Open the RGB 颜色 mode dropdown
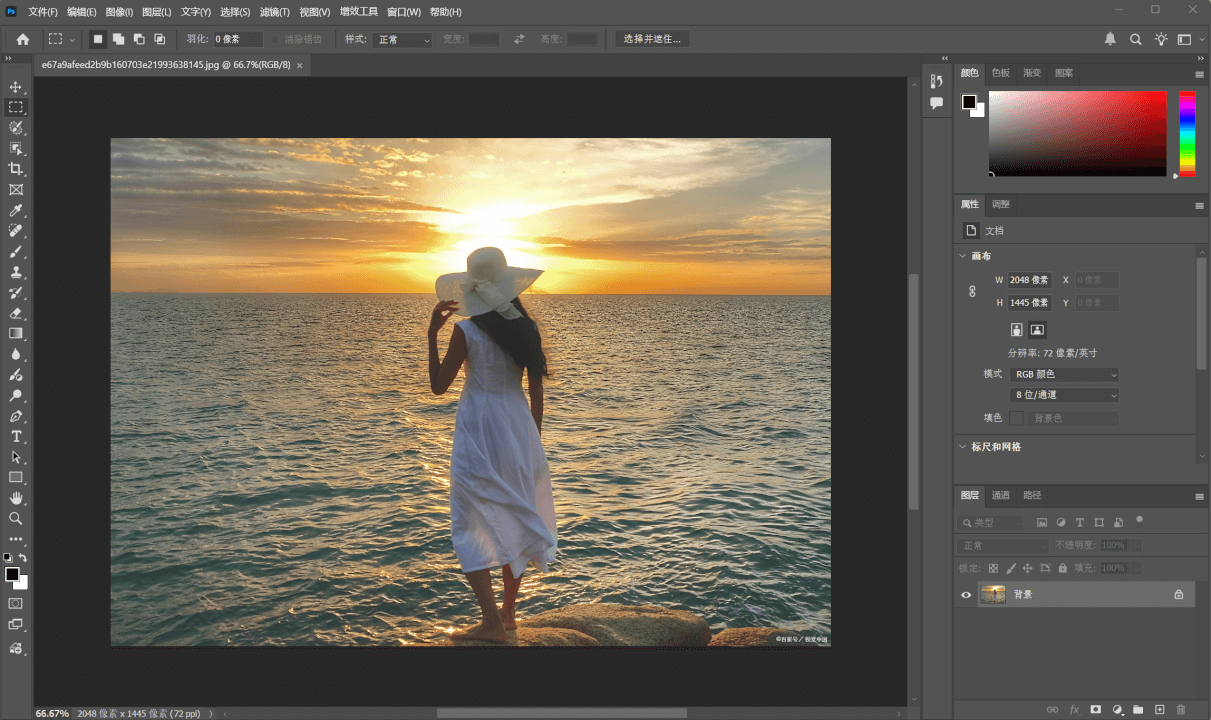1211x720 pixels. pos(1063,374)
